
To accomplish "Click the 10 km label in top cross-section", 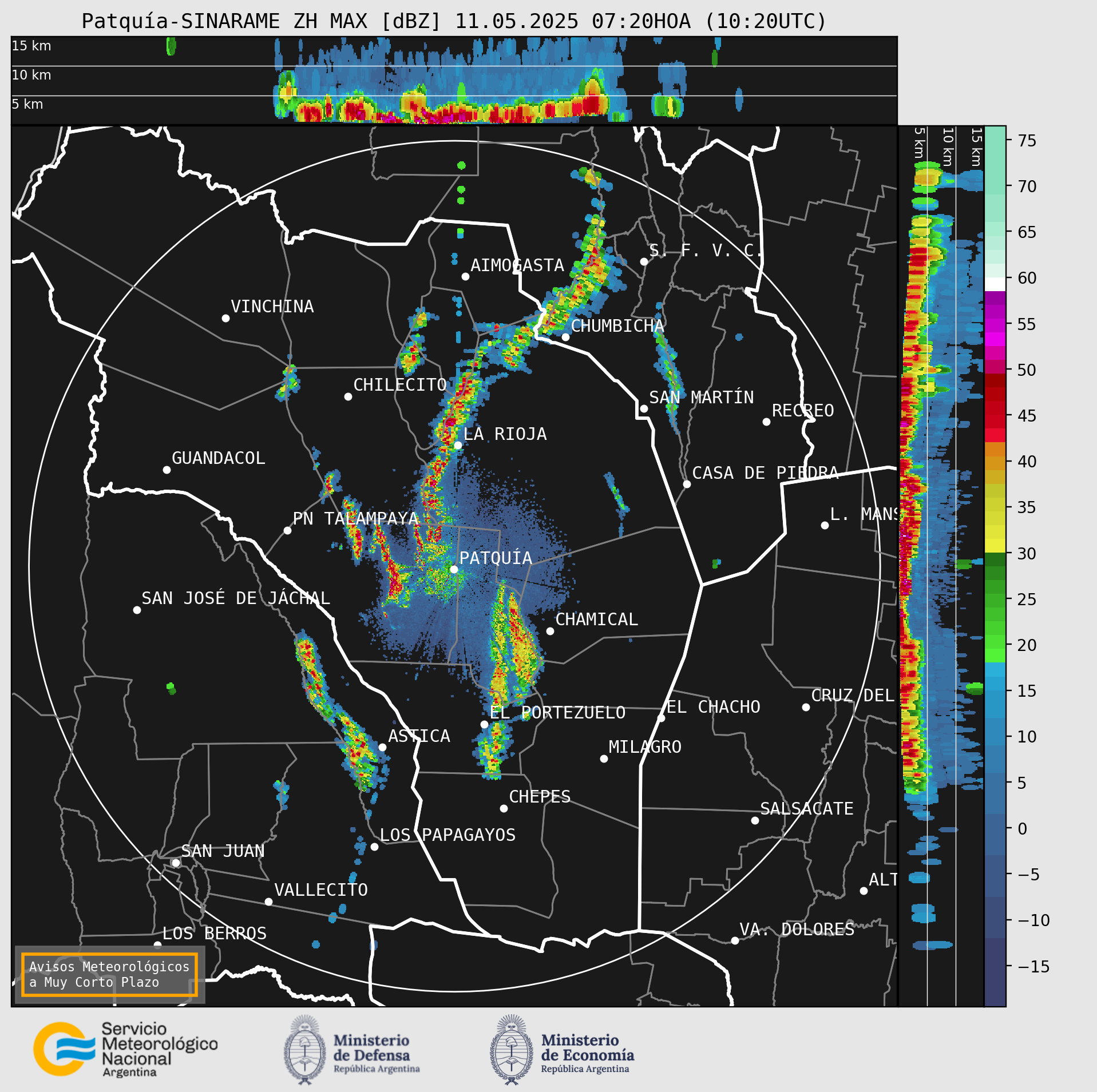I will tap(31, 75).
